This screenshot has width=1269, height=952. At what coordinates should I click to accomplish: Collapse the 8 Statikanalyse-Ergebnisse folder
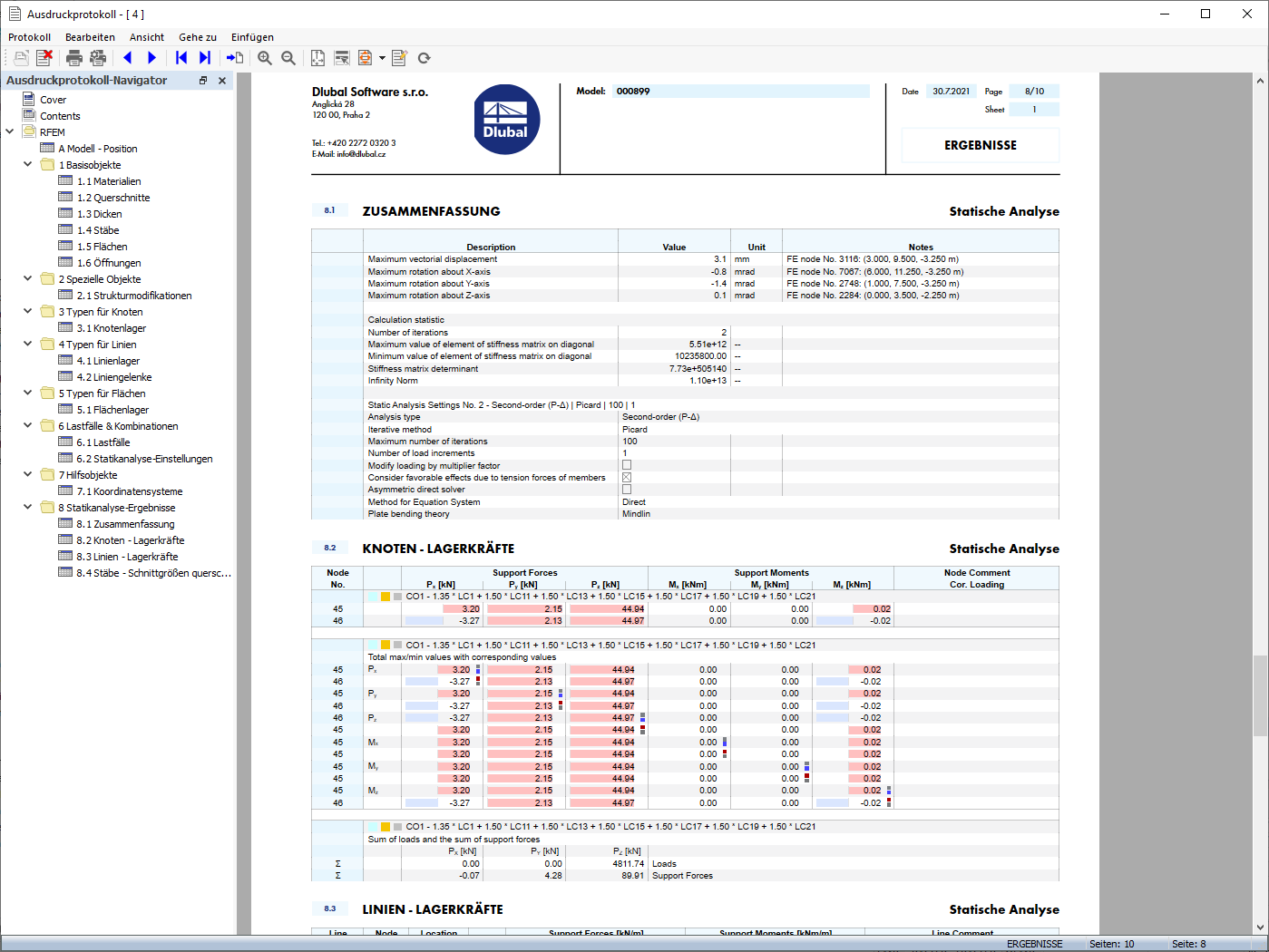(27, 508)
